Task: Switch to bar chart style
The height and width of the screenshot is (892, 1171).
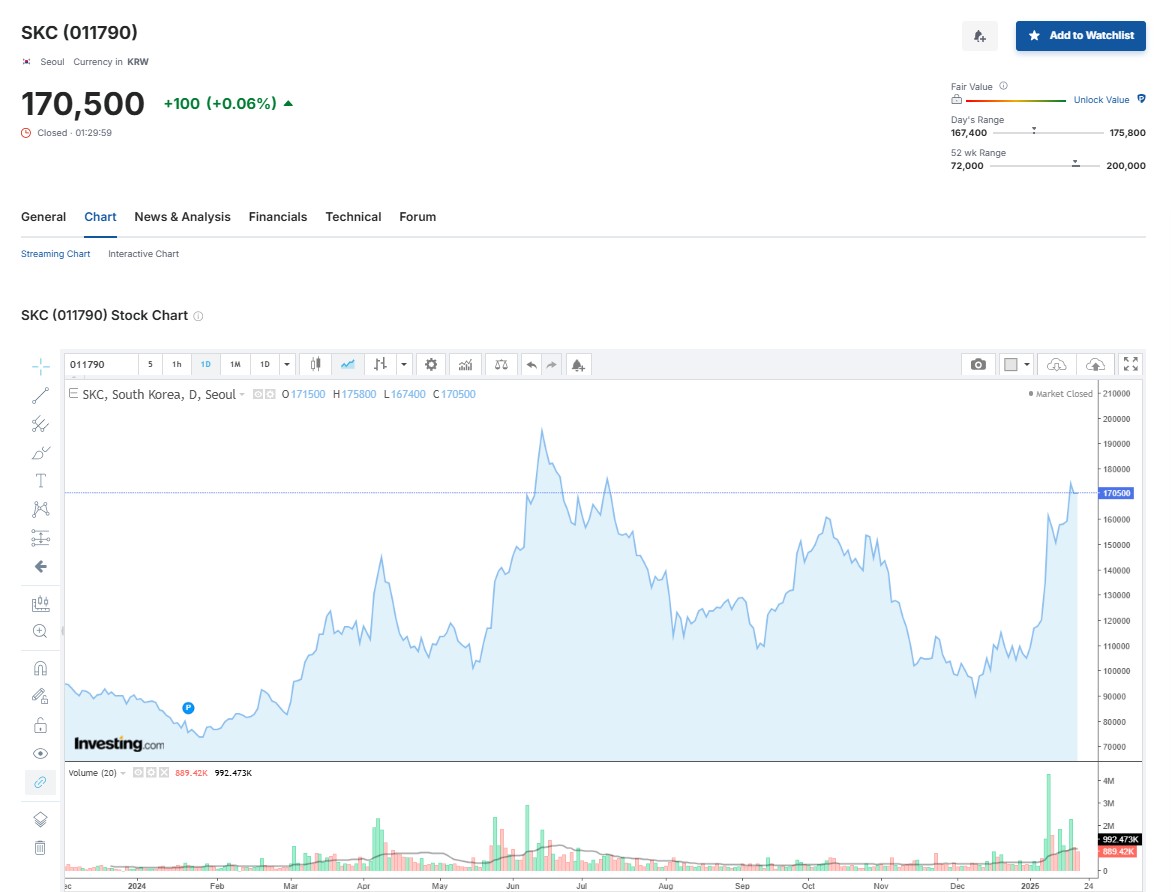Action: (x=380, y=365)
